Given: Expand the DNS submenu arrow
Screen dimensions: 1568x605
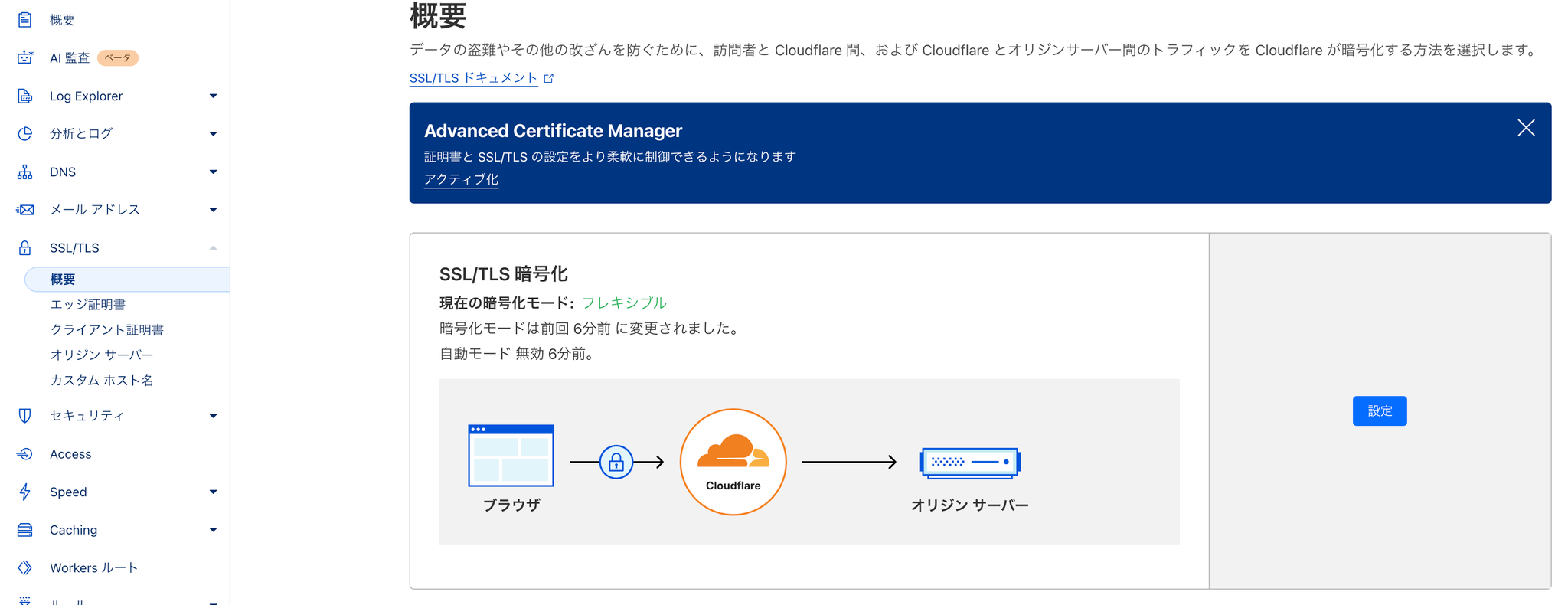Looking at the screenshot, I should tap(214, 172).
